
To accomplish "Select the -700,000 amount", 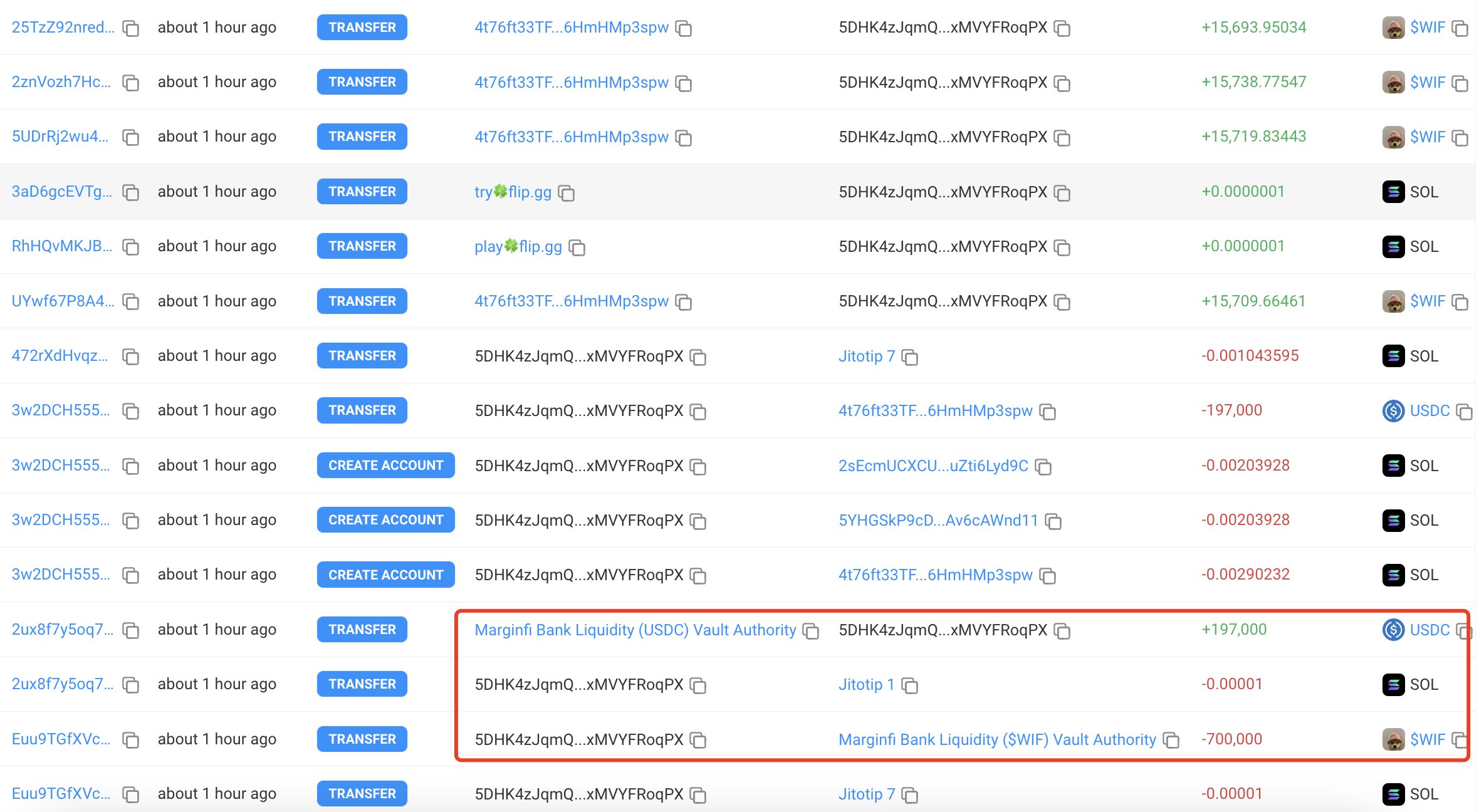I will pyautogui.click(x=1231, y=739).
